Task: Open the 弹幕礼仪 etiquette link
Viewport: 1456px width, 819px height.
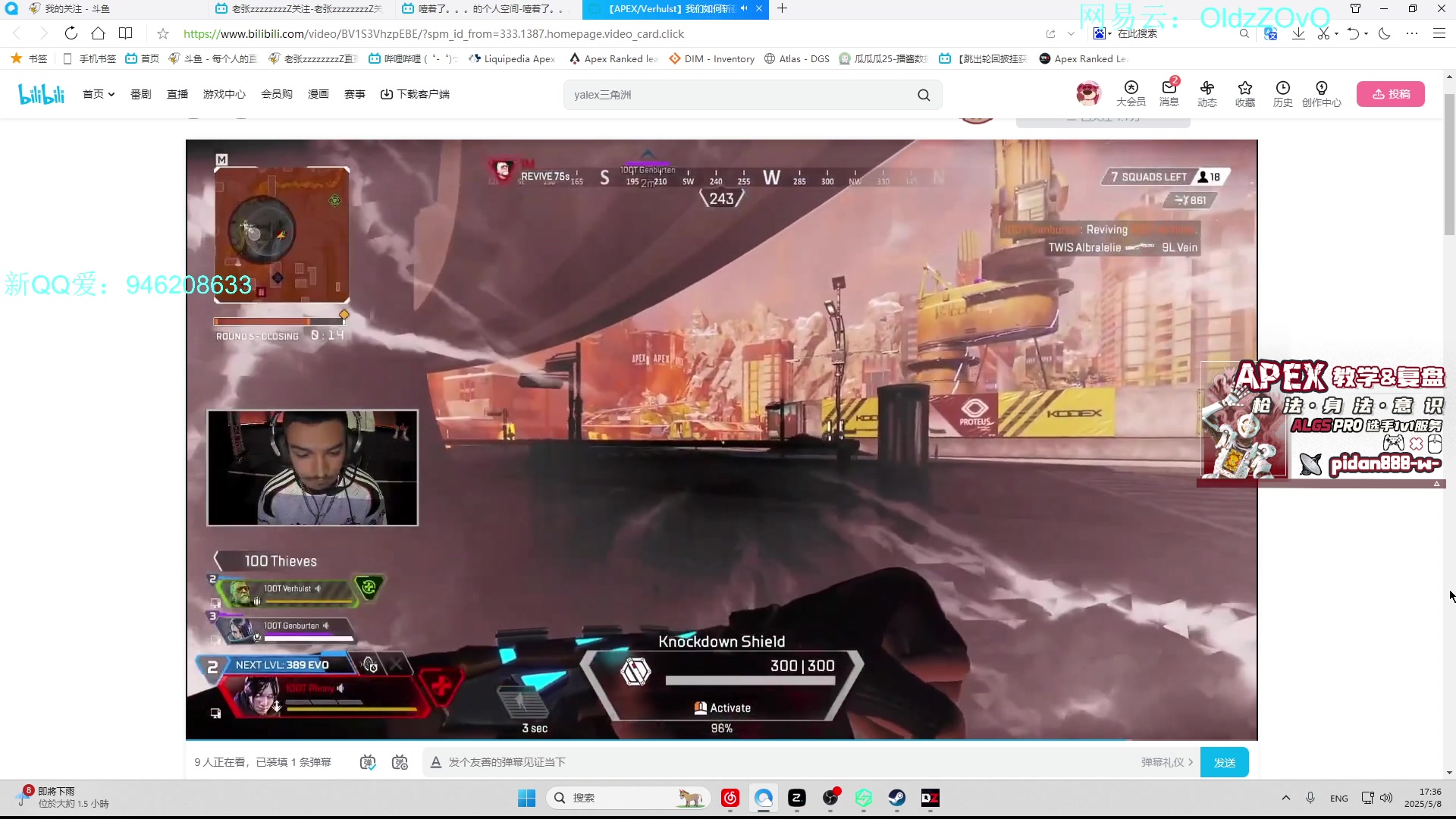Action: coord(1166,762)
